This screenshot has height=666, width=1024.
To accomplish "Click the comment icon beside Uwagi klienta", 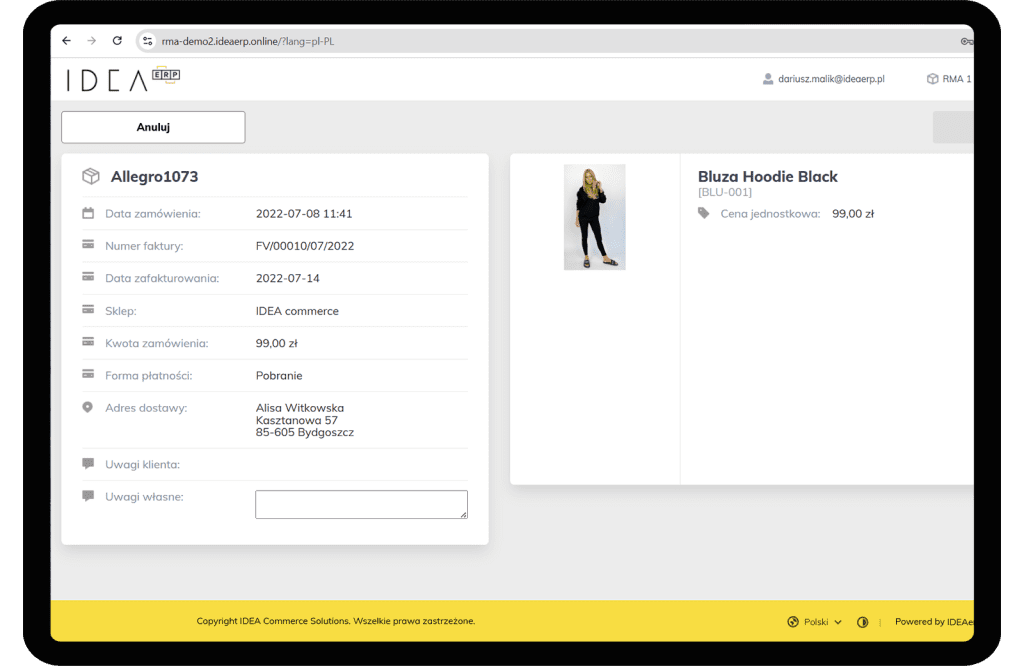I will (x=88, y=464).
